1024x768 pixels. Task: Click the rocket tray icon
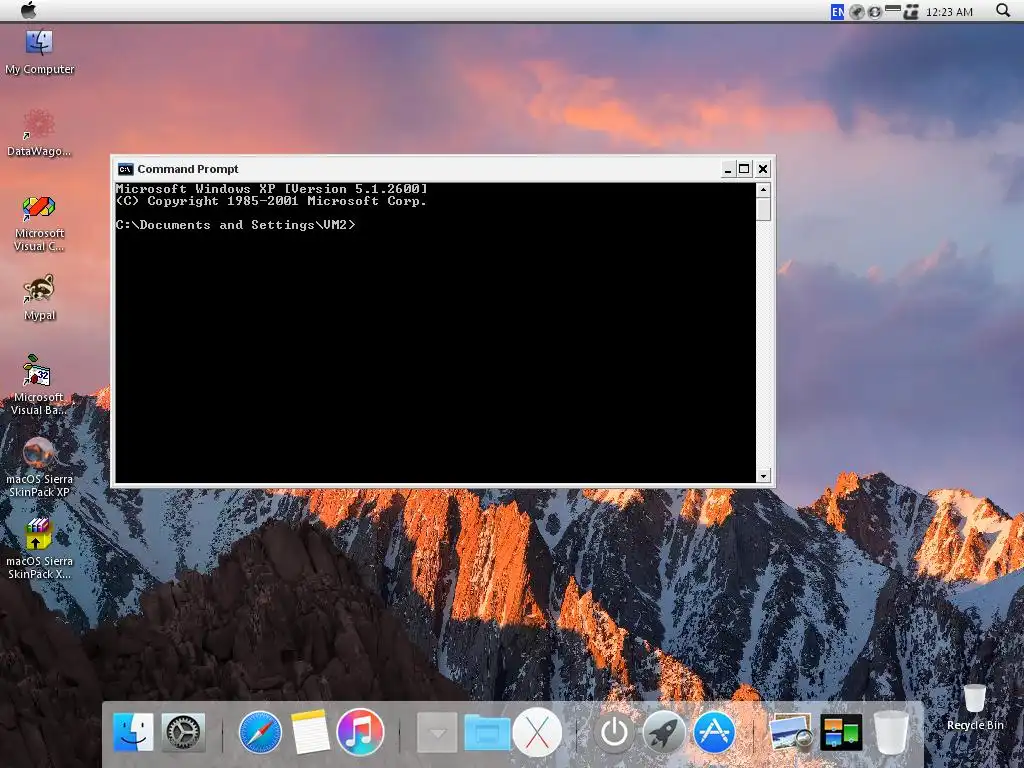[857, 12]
